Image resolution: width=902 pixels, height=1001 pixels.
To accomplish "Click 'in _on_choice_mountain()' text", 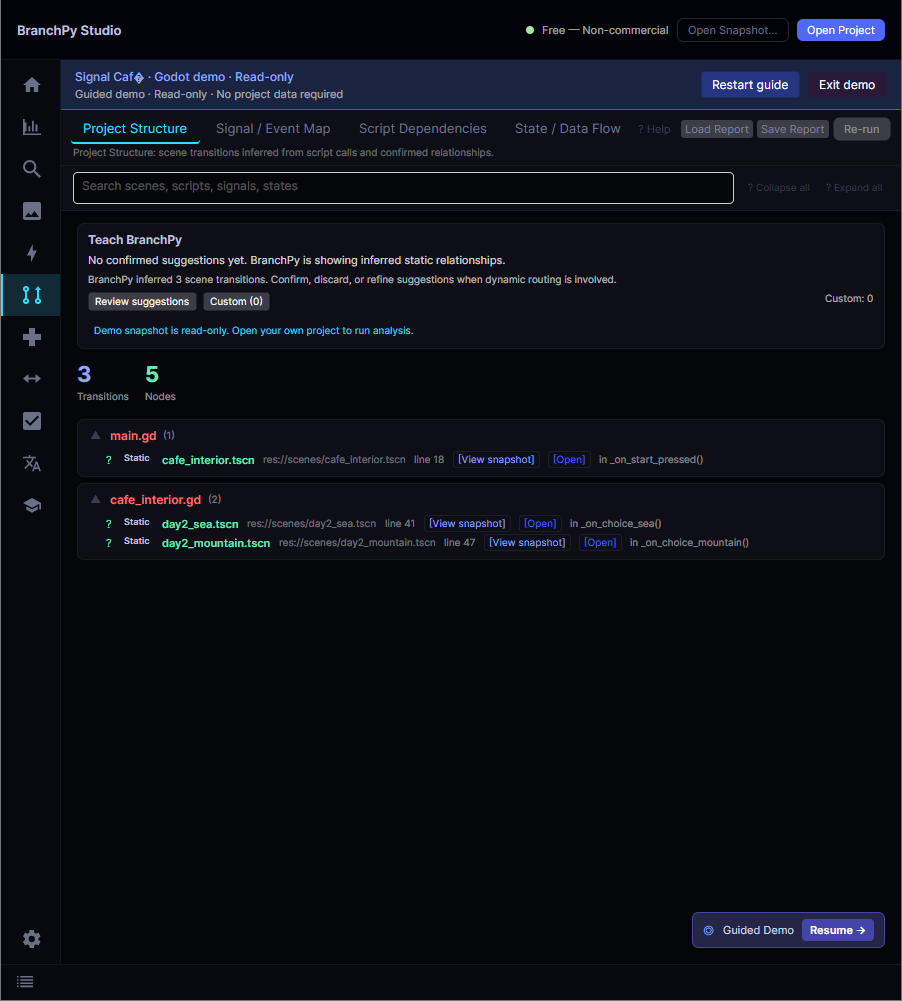I will [689, 543].
